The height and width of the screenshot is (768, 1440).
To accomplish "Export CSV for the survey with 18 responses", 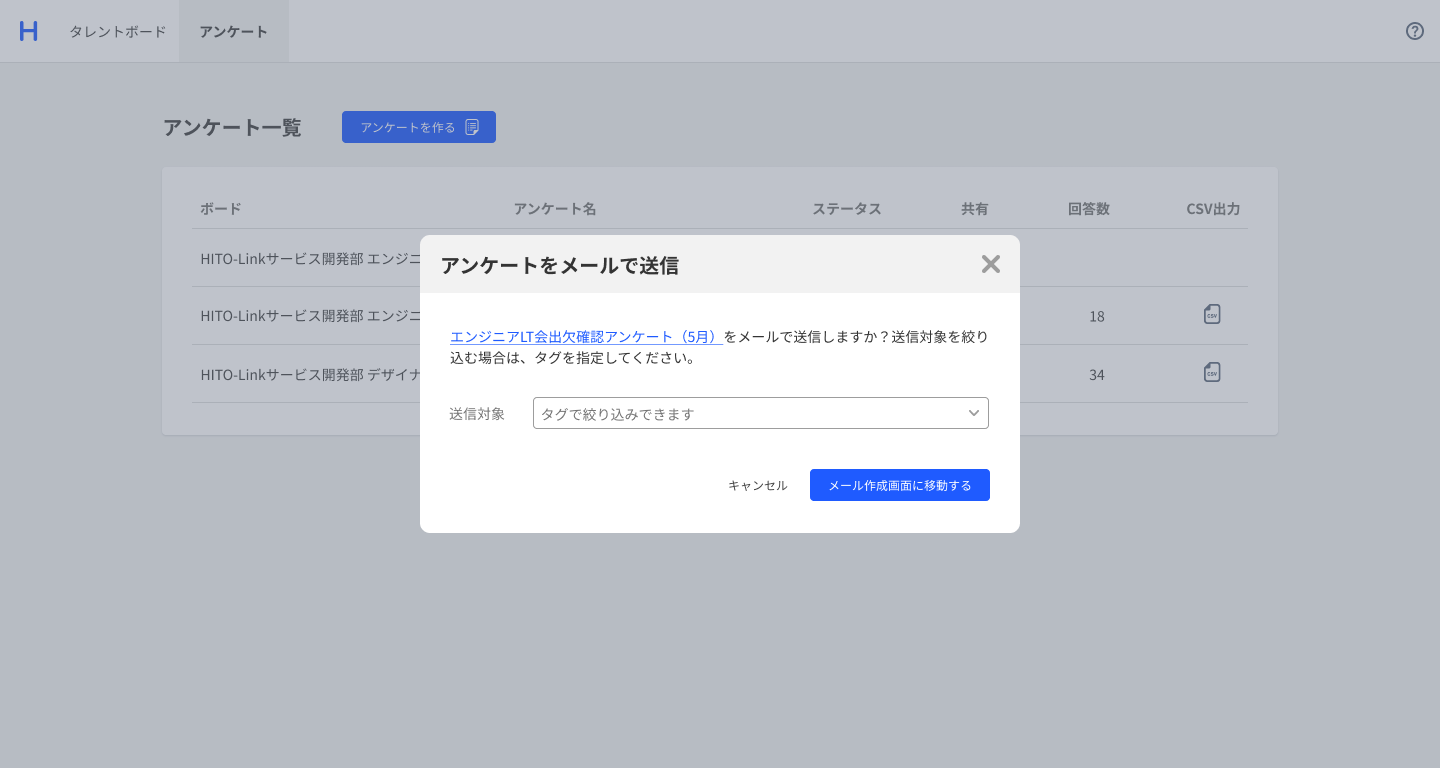I will [x=1212, y=315].
